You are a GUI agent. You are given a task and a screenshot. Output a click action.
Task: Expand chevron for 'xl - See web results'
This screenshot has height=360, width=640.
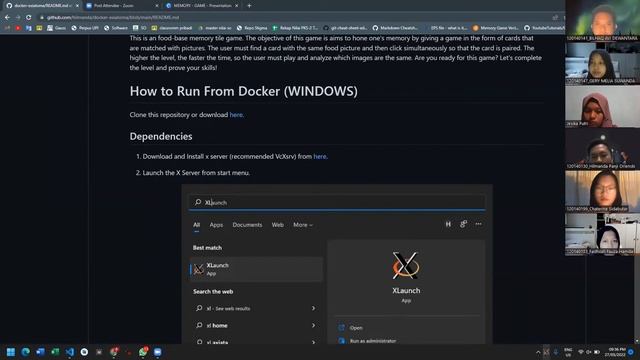pos(313,309)
